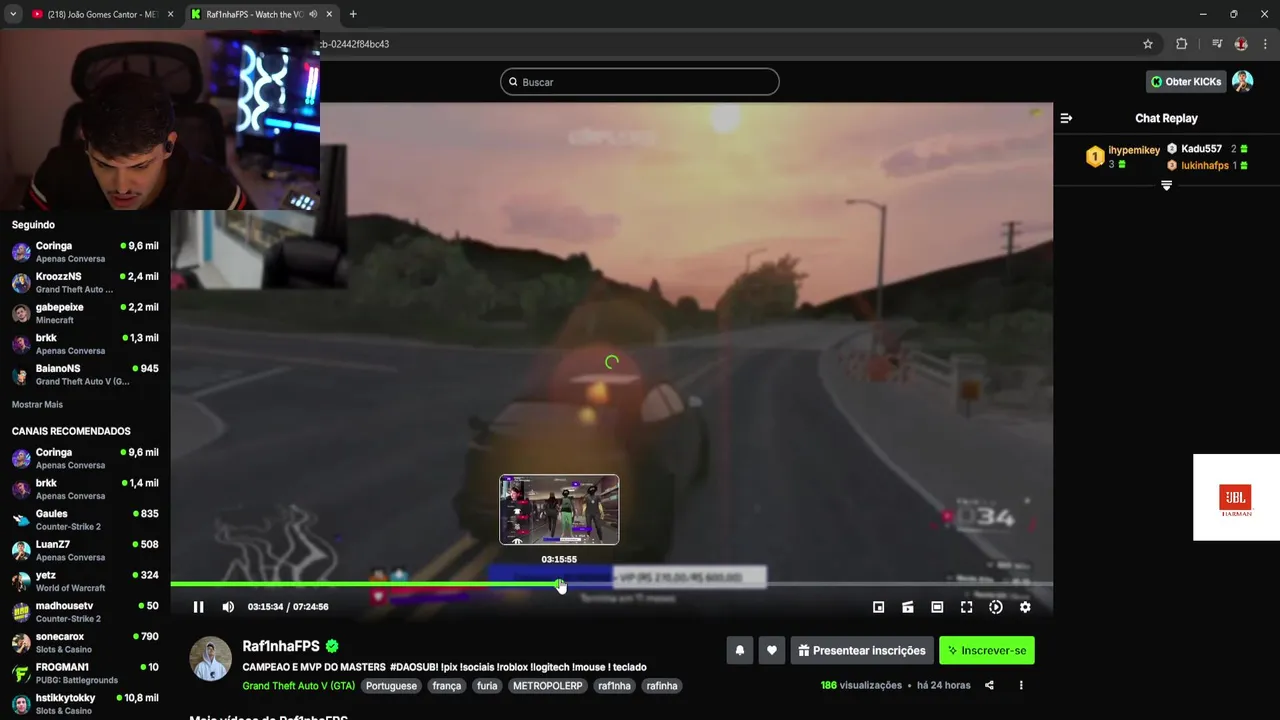
Task: Open sonecarox recommended channel
Action: 85,643
